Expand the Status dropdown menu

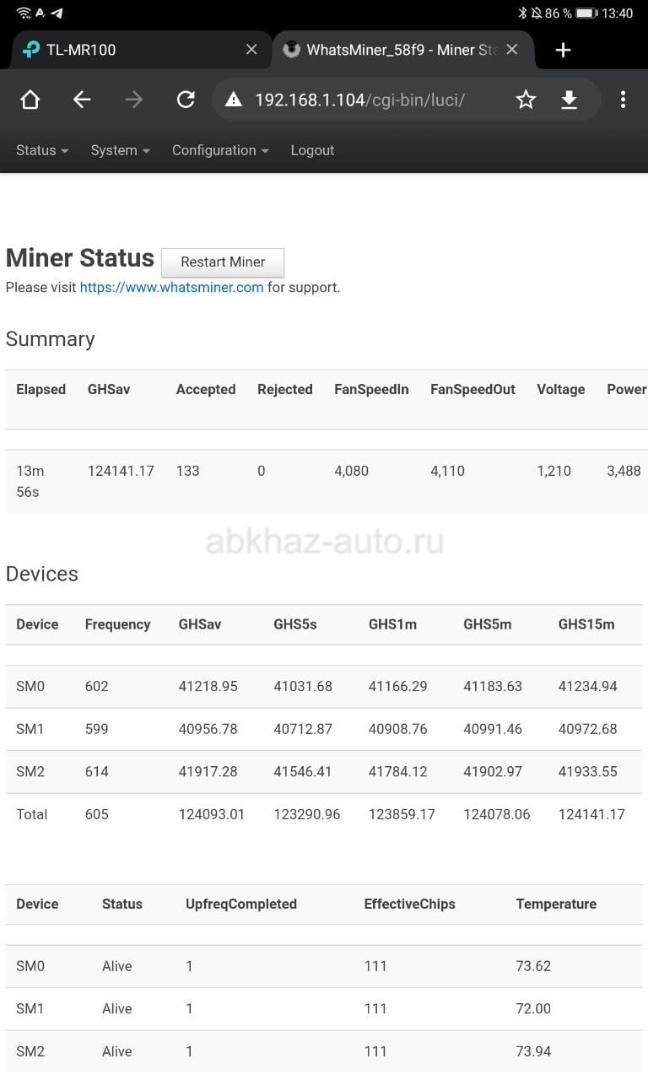point(42,150)
